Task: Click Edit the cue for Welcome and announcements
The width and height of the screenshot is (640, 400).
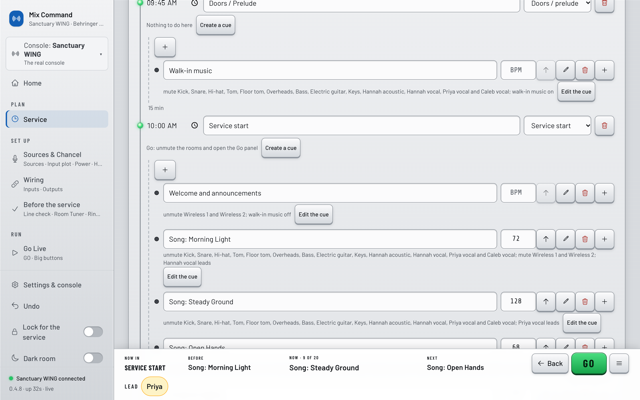Action: pyautogui.click(x=313, y=214)
